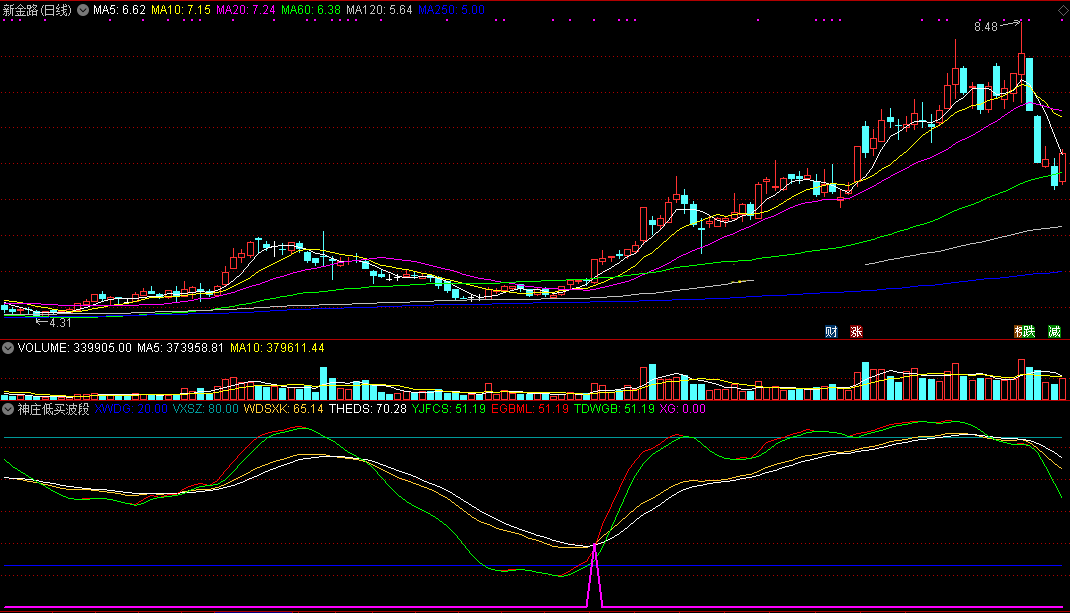
Task: Click the VOLUME: 339905.00 label
Action: (x=74, y=348)
